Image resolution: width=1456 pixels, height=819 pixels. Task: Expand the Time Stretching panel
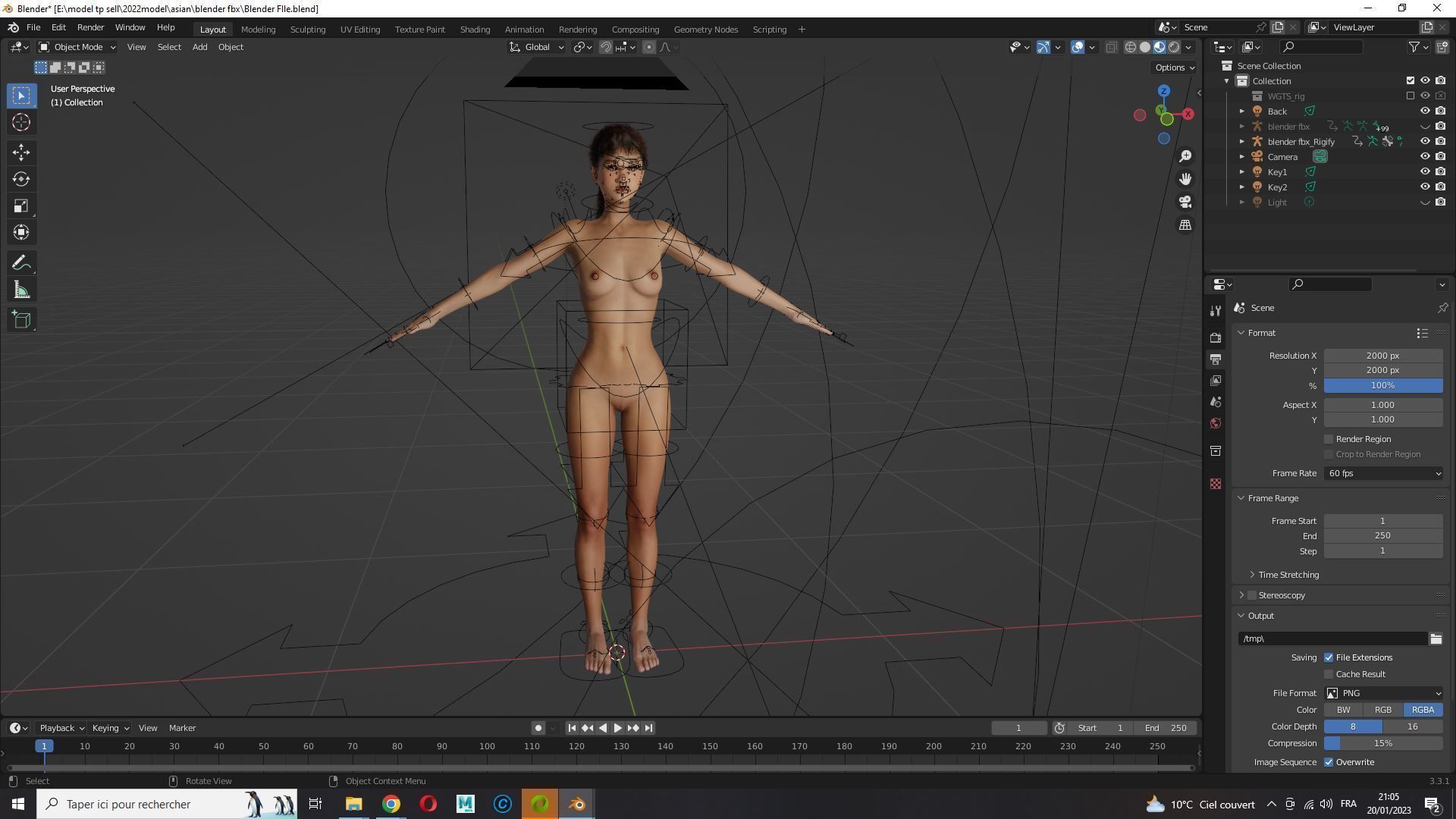1288,575
